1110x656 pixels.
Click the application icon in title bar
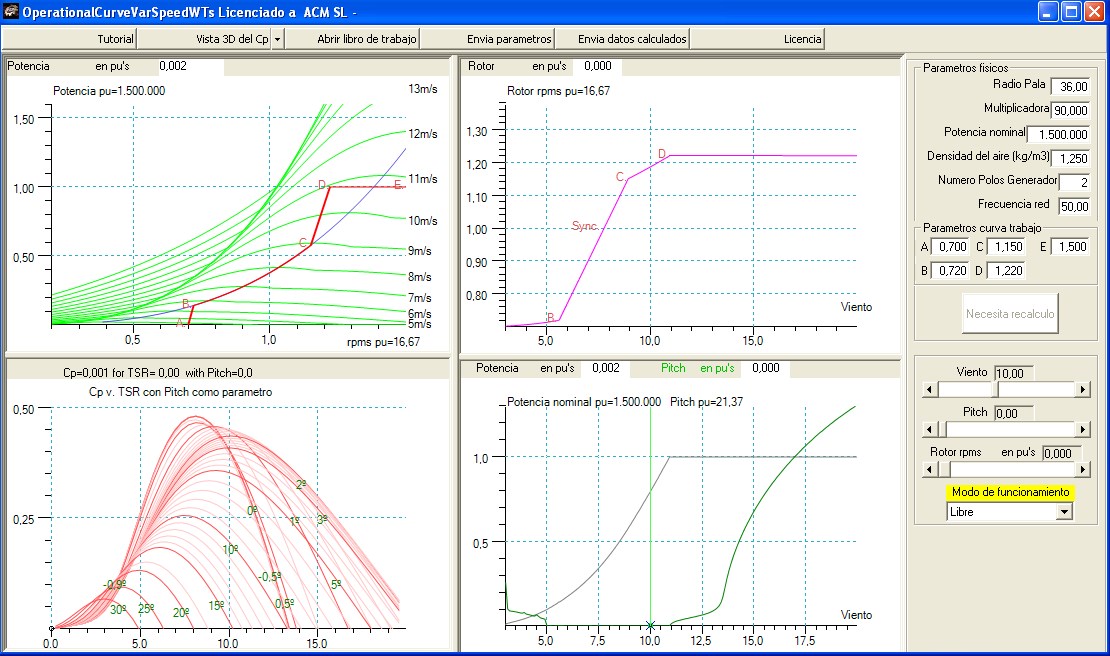(x=11, y=11)
